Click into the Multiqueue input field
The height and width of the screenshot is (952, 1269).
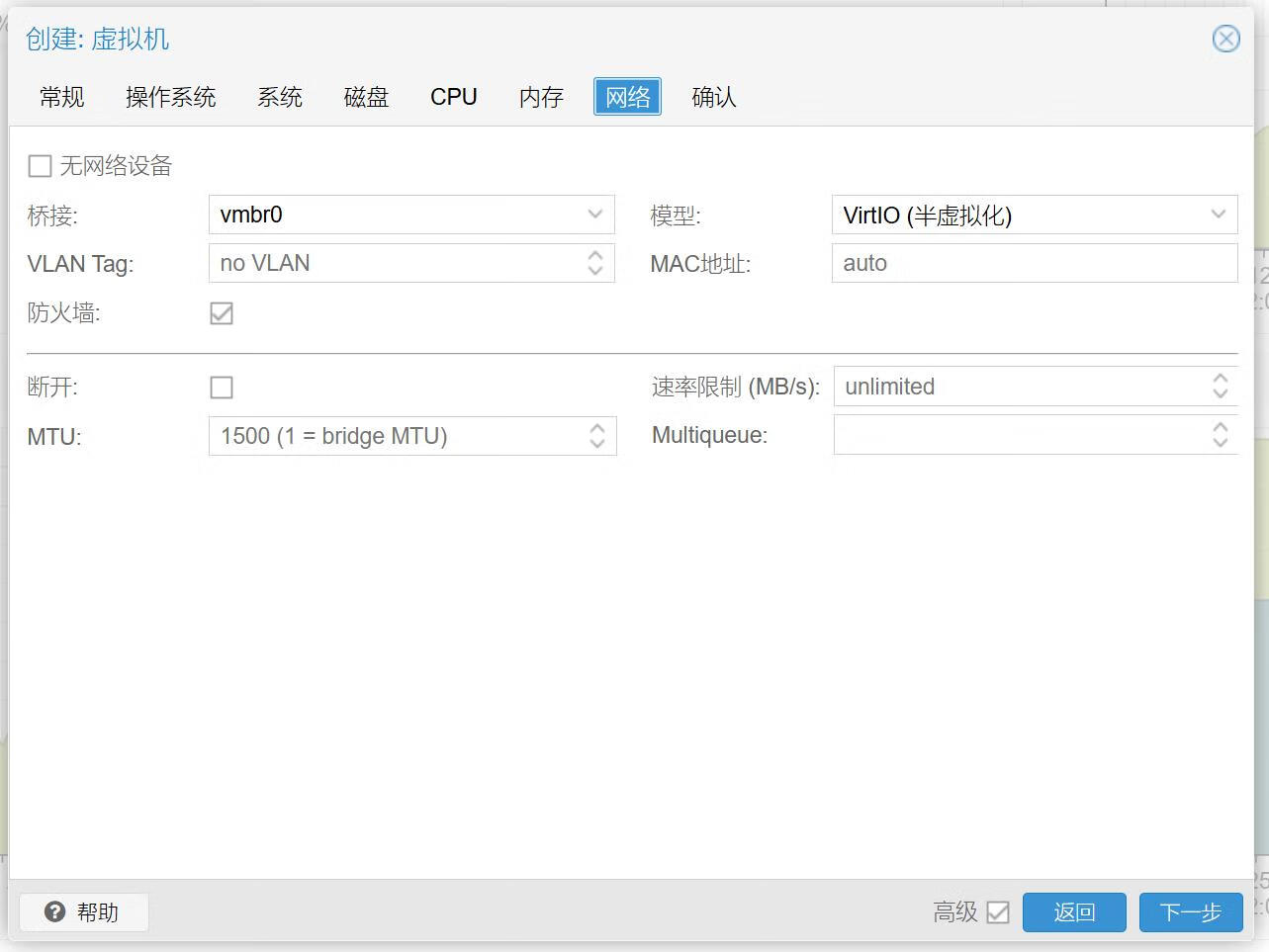point(1019,435)
